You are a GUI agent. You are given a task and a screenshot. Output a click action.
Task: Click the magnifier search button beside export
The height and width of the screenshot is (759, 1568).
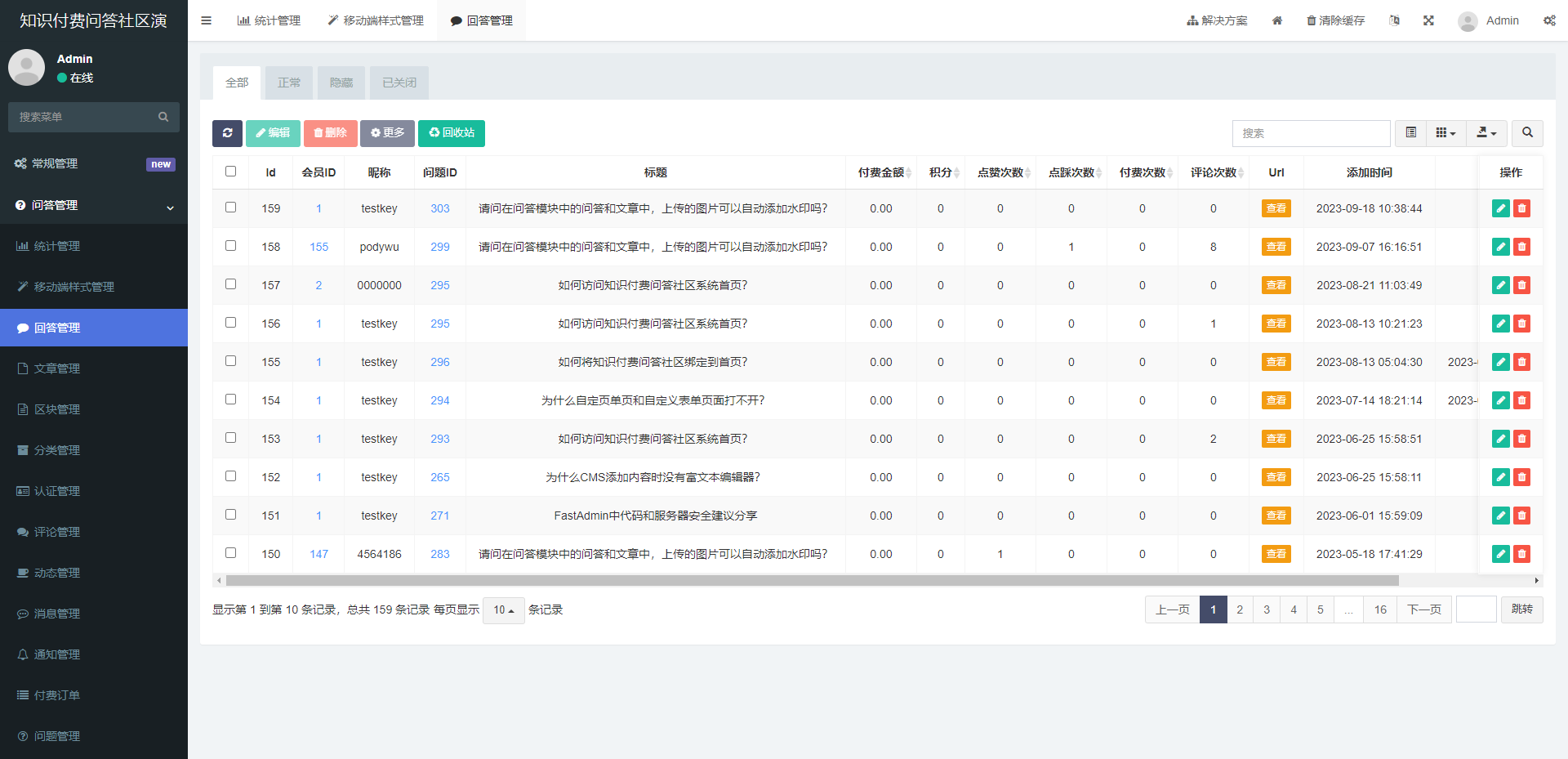1527,132
